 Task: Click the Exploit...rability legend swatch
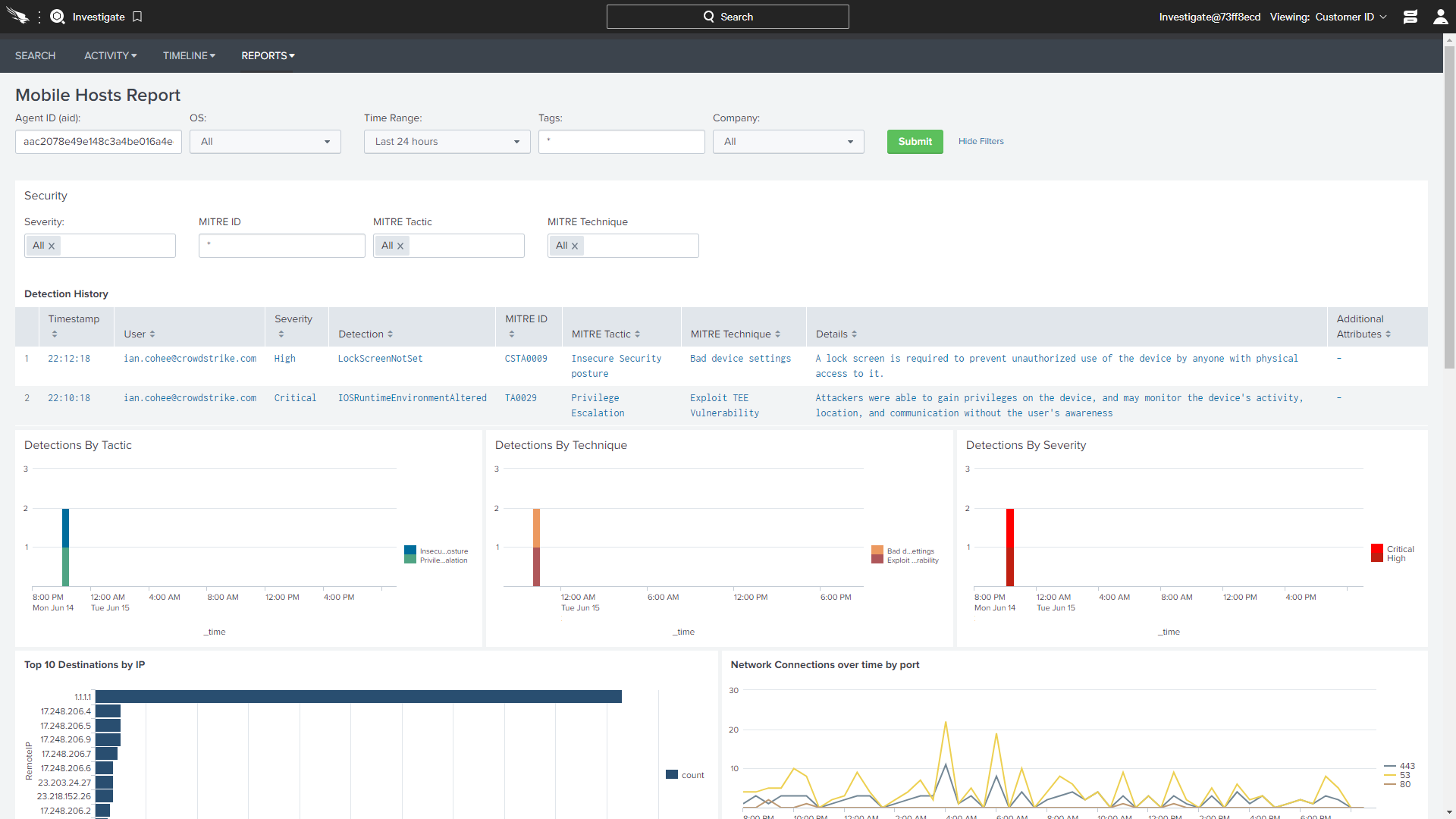877,560
